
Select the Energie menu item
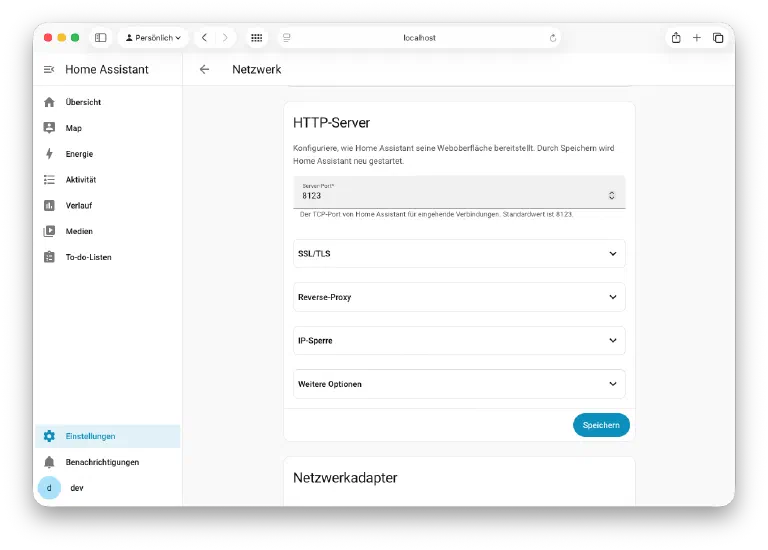(x=108, y=154)
